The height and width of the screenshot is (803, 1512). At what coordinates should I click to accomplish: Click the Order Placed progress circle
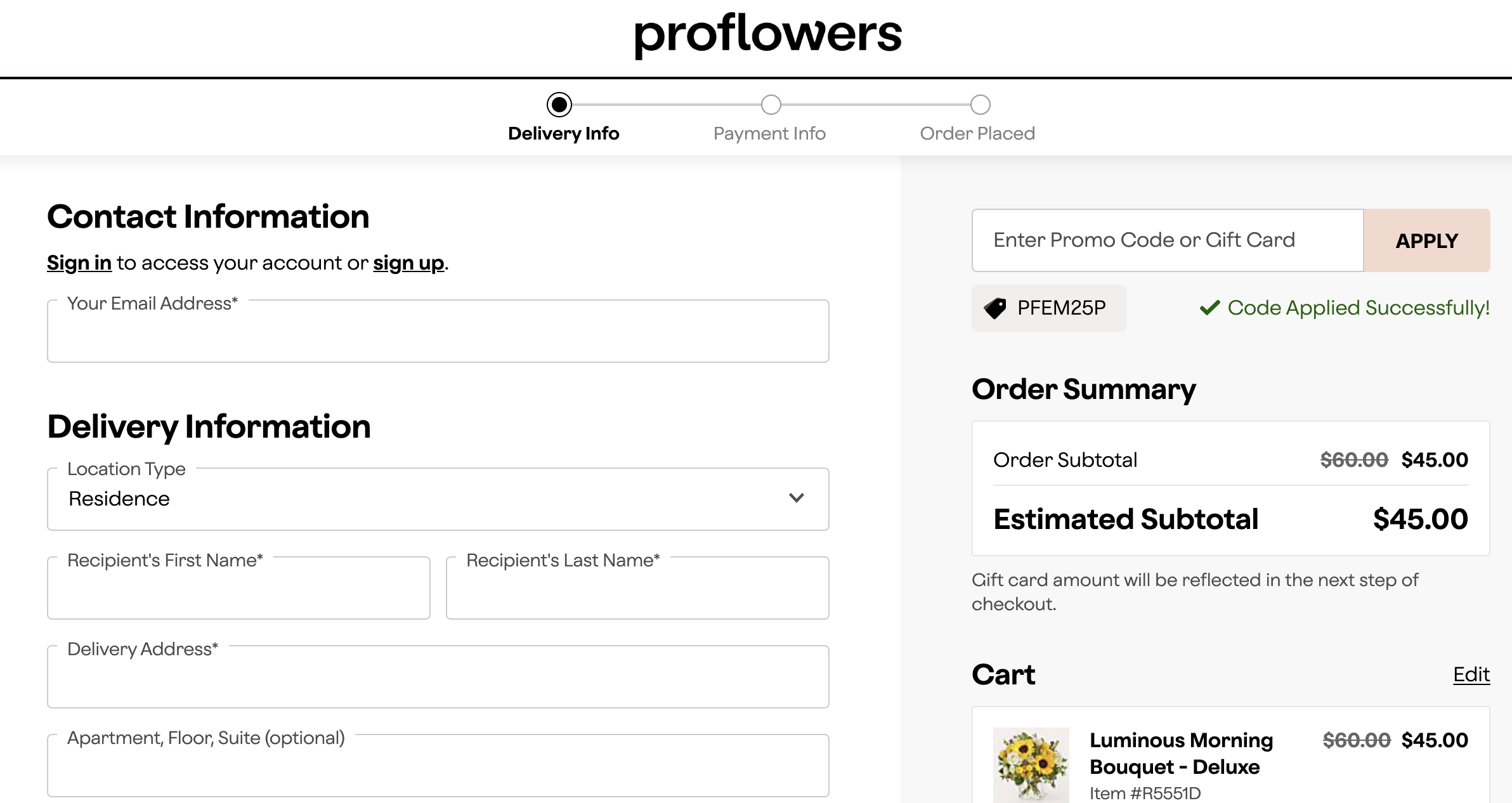(x=981, y=105)
